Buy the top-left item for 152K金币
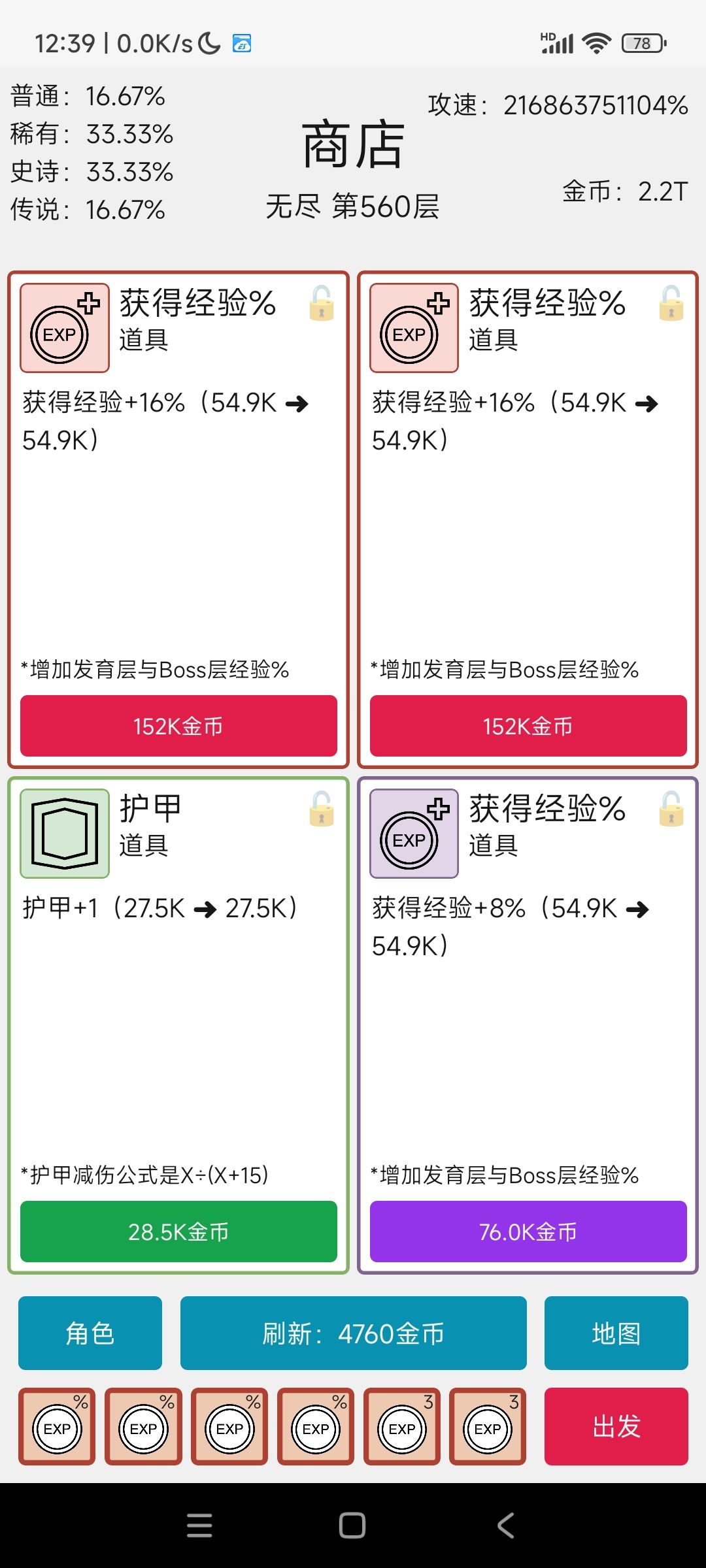Image resolution: width=706 pixels, height=1568 pixels. pyautogui.click(x=178, y=726)
